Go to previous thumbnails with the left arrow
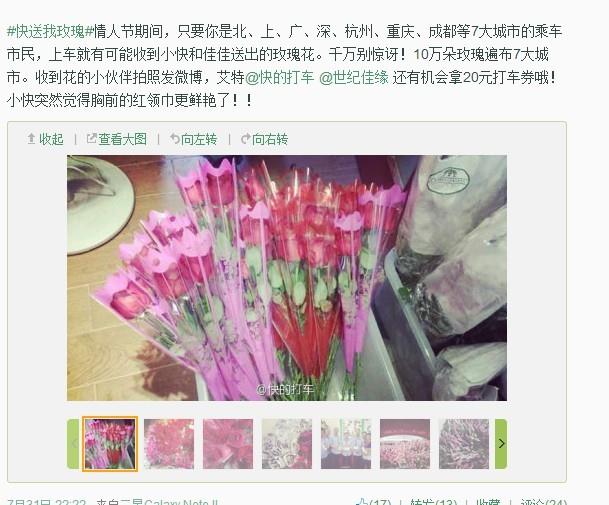Viewport: 609px width, 505px height. click(x=73, y=444)
